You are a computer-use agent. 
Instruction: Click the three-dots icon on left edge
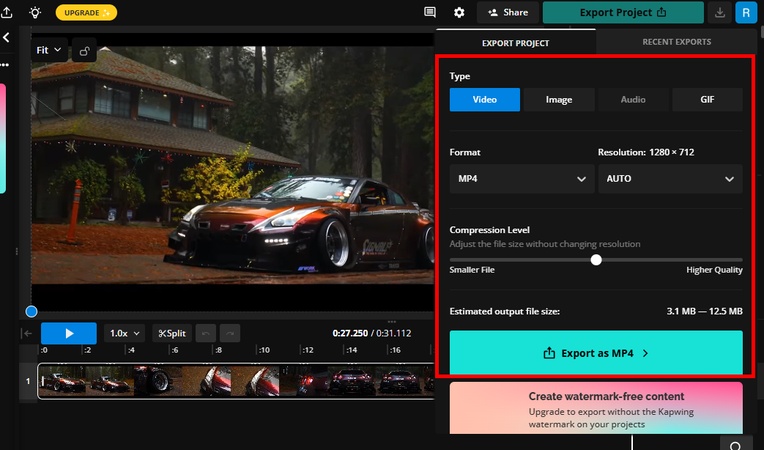[x=4, y=65]
